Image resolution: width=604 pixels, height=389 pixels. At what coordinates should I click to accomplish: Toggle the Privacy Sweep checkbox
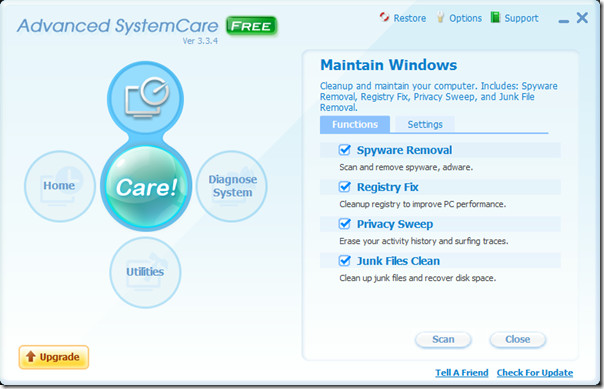click(344, 224)
